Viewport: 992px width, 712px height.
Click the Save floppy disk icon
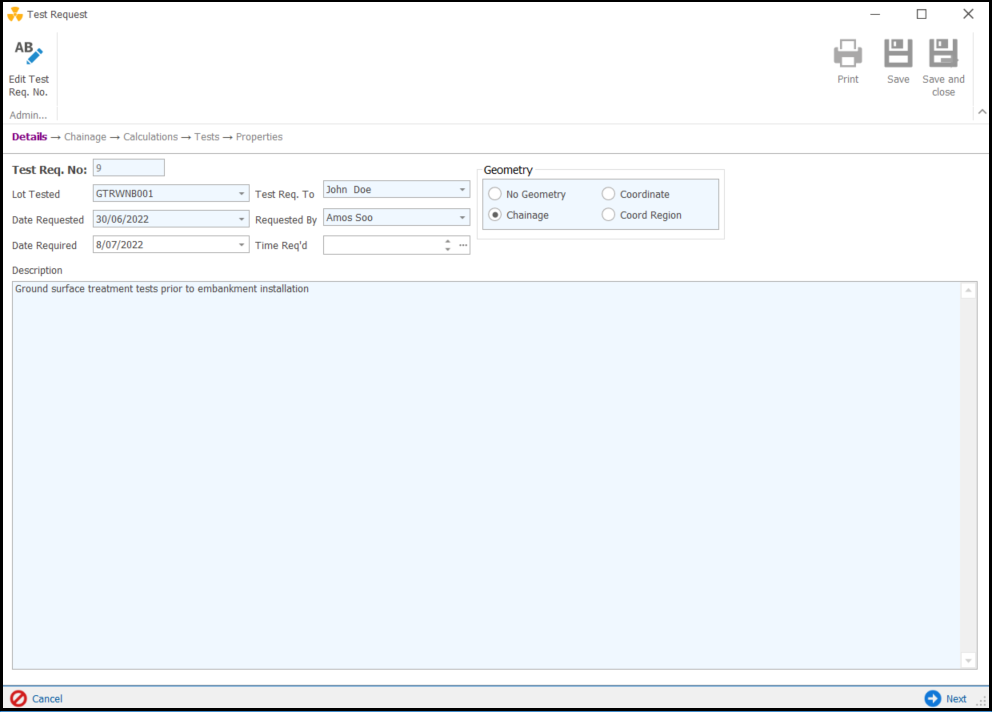pyautogui.click(x=898, y=54)
